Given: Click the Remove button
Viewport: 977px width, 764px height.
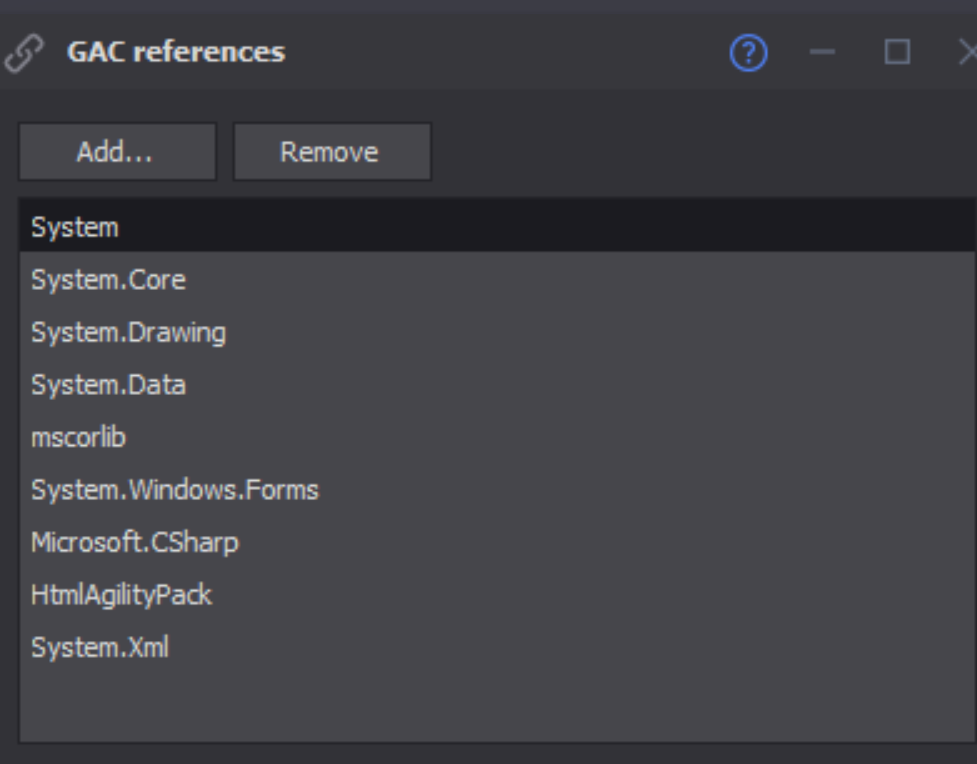Looking at the screenshot, I should (332, 152).
